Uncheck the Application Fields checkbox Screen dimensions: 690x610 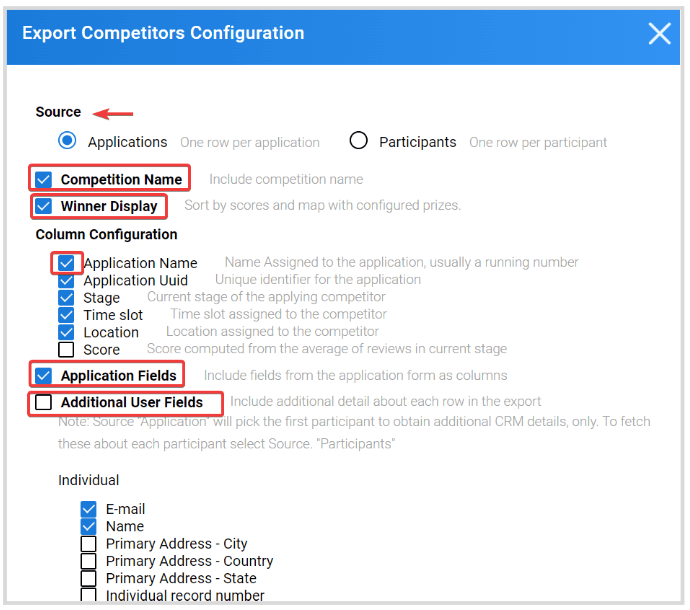coord(44,375)
